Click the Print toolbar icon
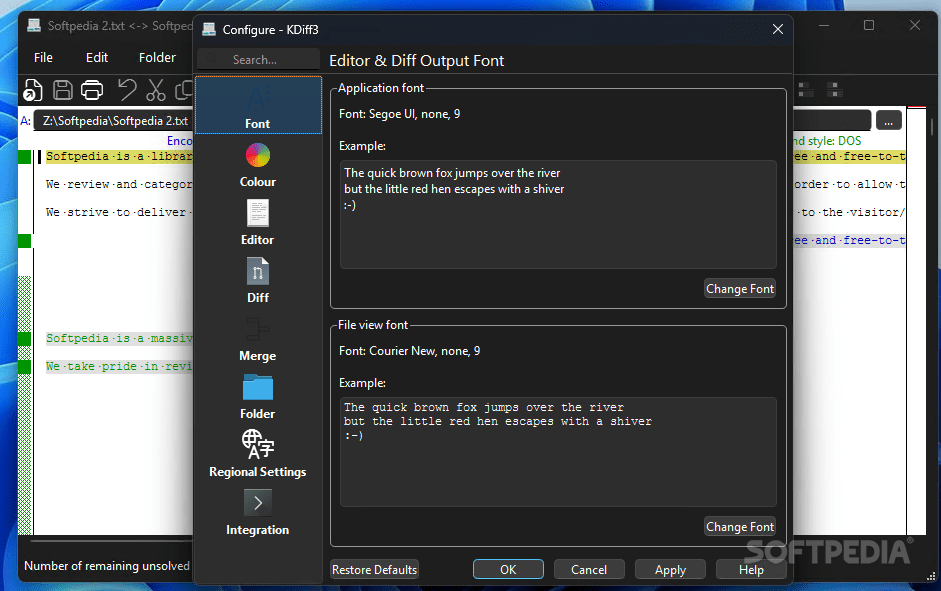 coord(91,90)
